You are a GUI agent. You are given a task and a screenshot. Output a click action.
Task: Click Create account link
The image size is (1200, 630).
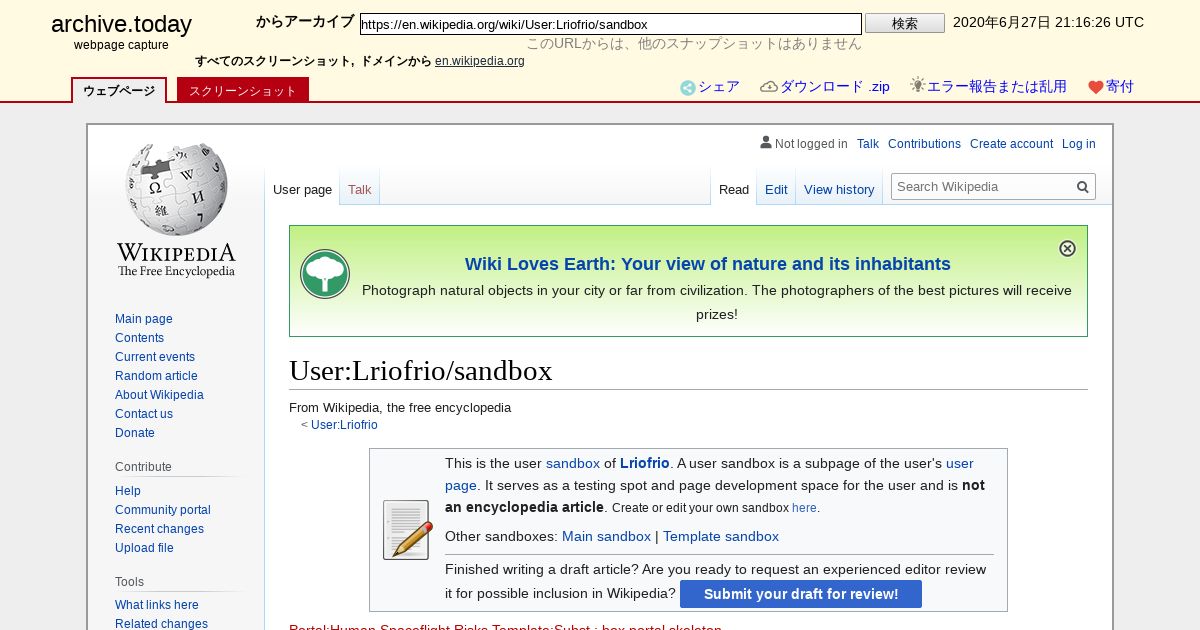coord(1011,144)
